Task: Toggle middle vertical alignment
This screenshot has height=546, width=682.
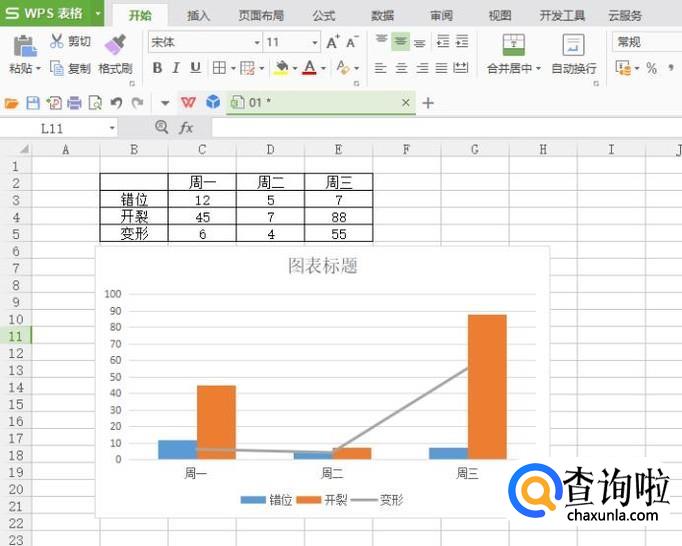Action: [x=401, y=41]
